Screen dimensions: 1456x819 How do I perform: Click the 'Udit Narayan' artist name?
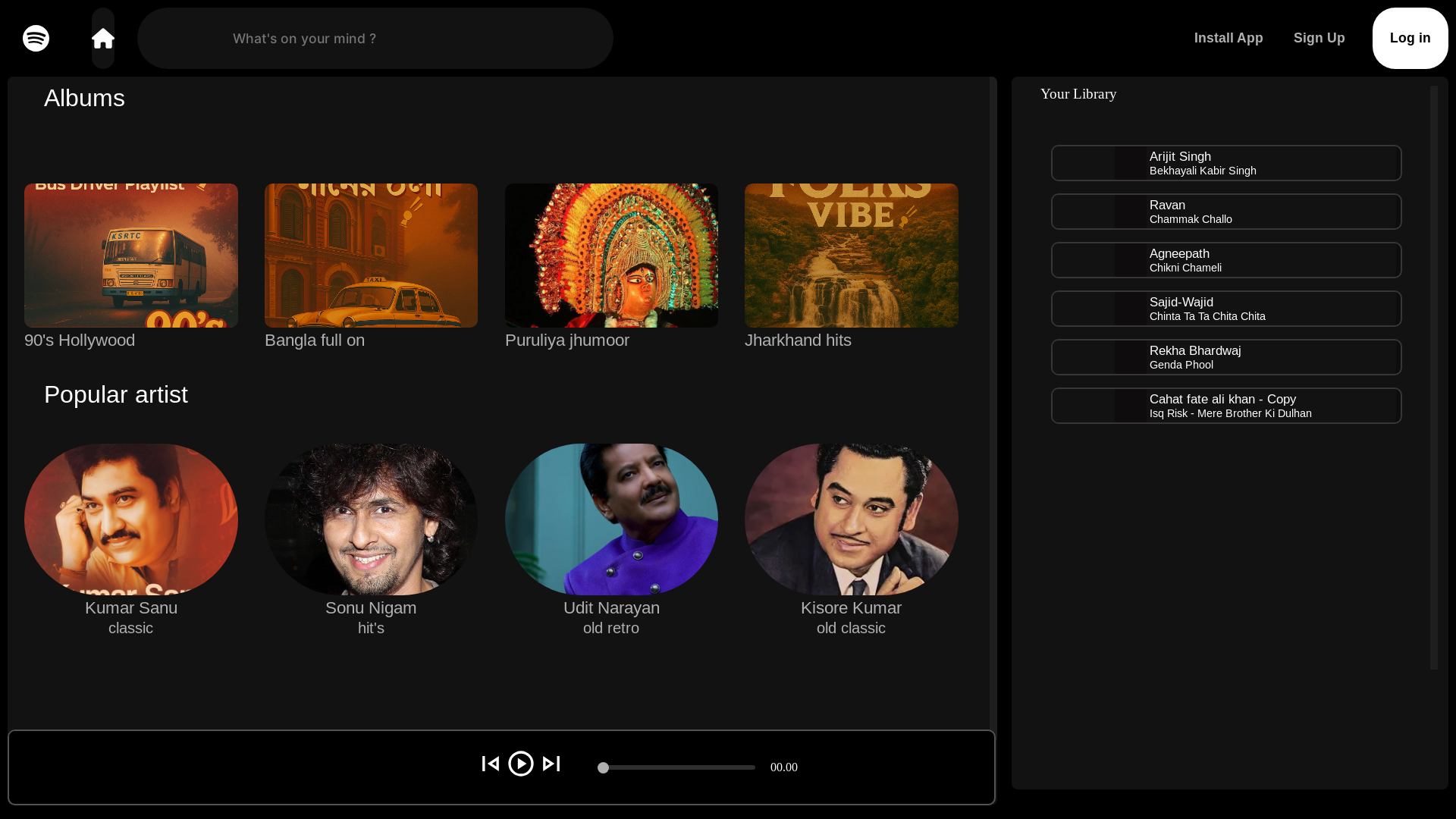(611, 608)
